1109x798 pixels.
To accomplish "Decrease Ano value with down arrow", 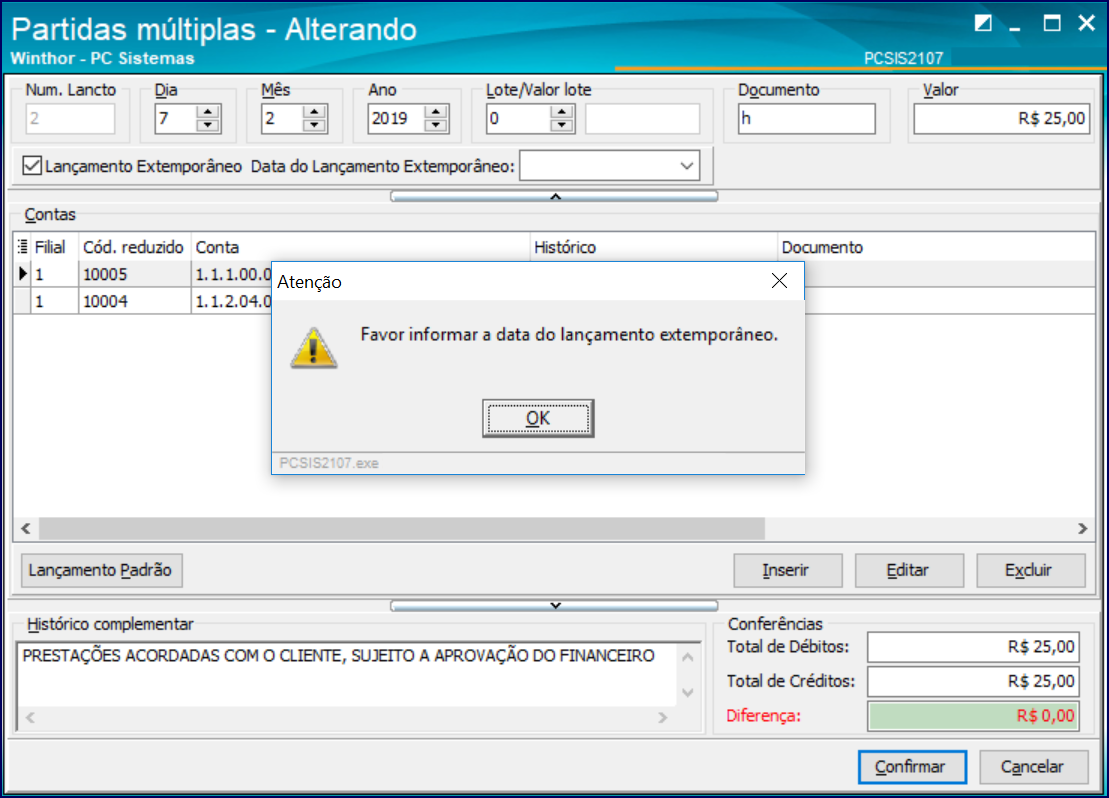I will pyautogui.click(x=436, y=125).
